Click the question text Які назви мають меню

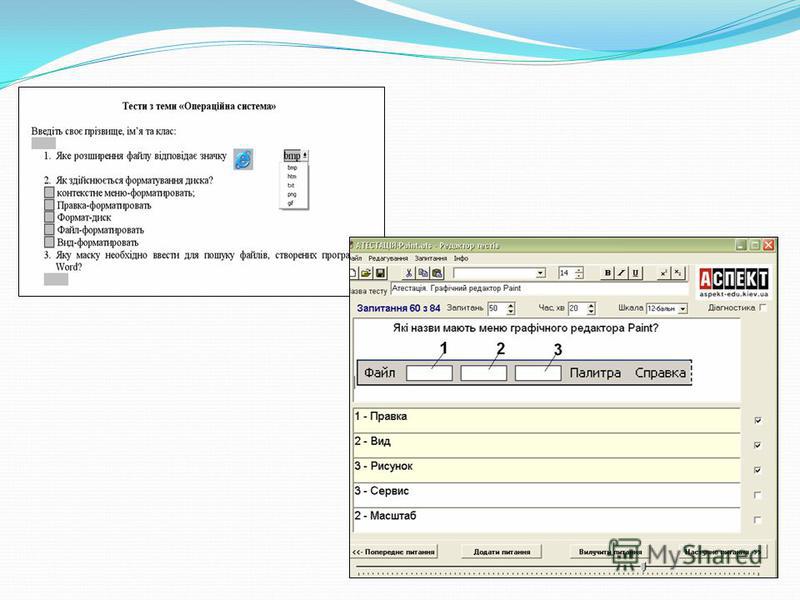[526, 328]
